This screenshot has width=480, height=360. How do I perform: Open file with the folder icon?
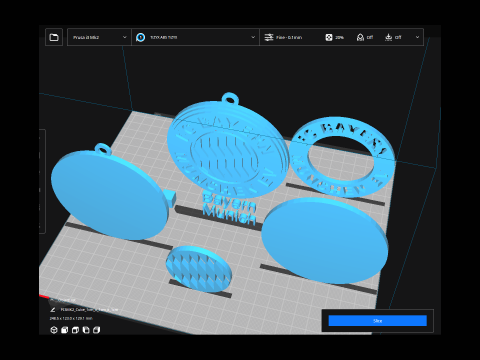(54, 37)
